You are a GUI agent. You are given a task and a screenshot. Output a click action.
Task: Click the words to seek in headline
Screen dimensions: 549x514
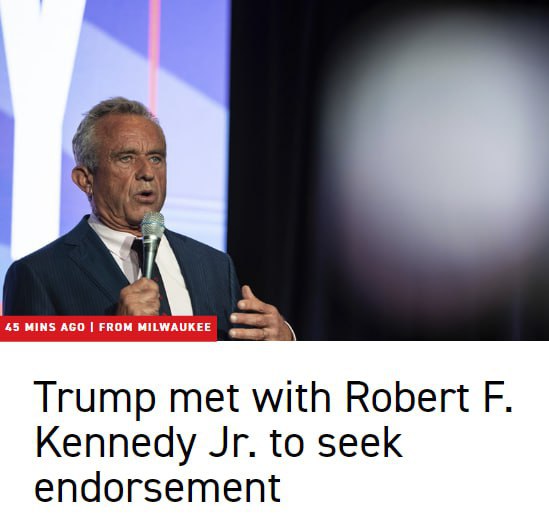tap(336, 443)
